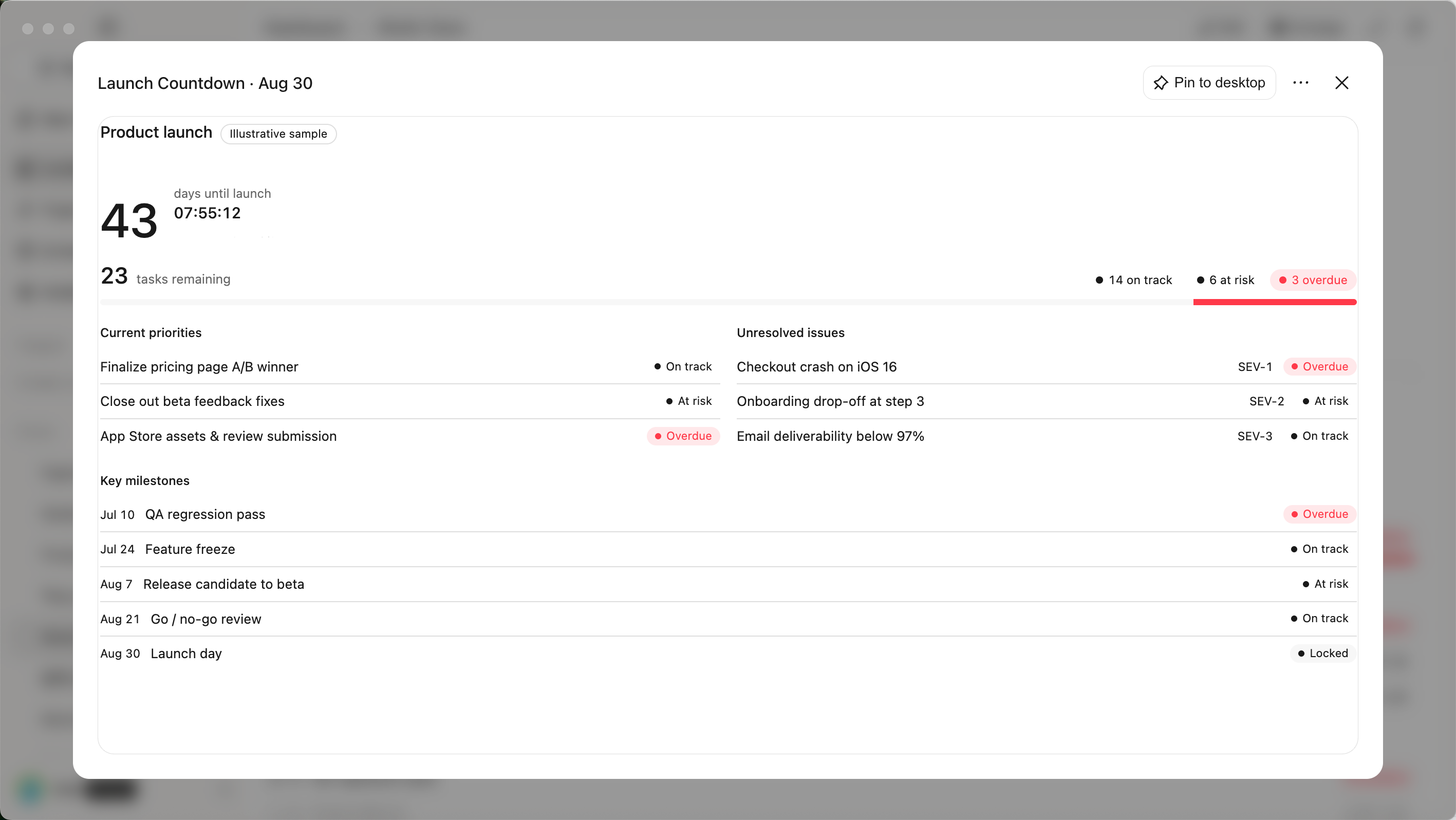Close the Launch Countdown dialog
Viewport: 1456px width, 820px height.
[x=1342, y=83]
